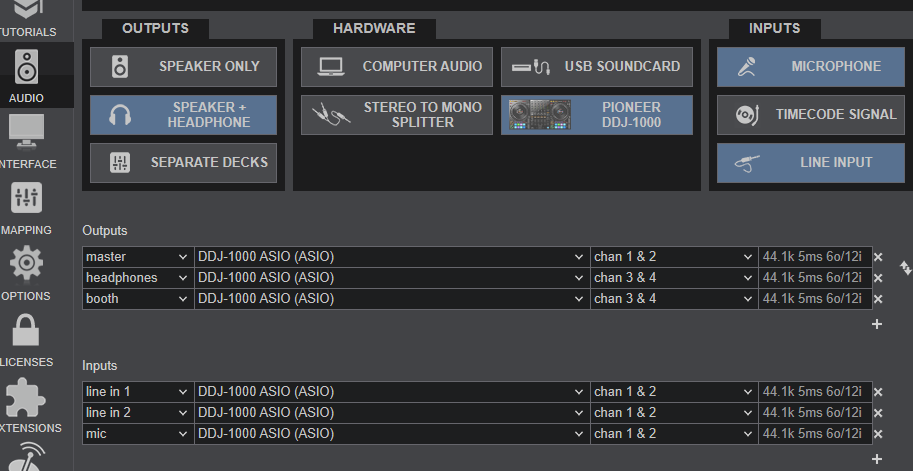Add a new output row with plus
This screenshot has height=471, width=913.
click(877, 324)
